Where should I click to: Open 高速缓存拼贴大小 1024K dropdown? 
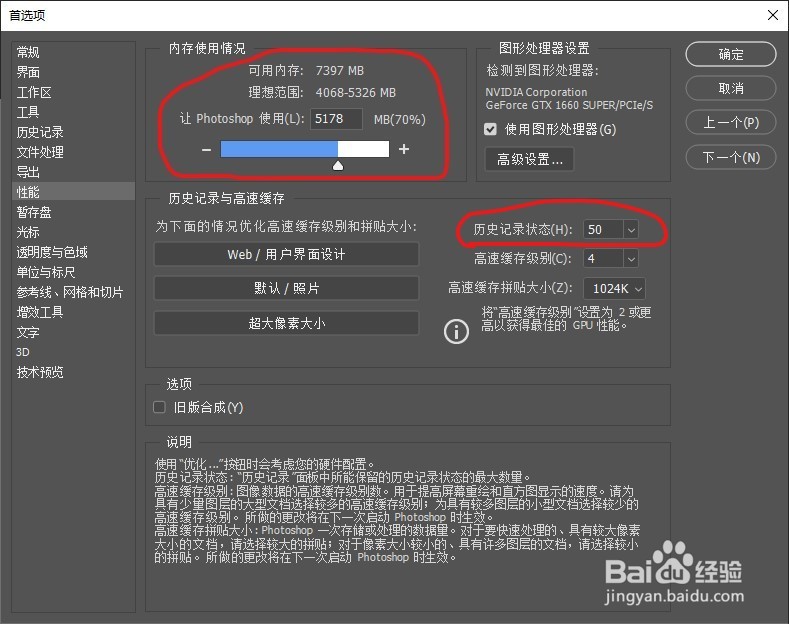(614, 288)
